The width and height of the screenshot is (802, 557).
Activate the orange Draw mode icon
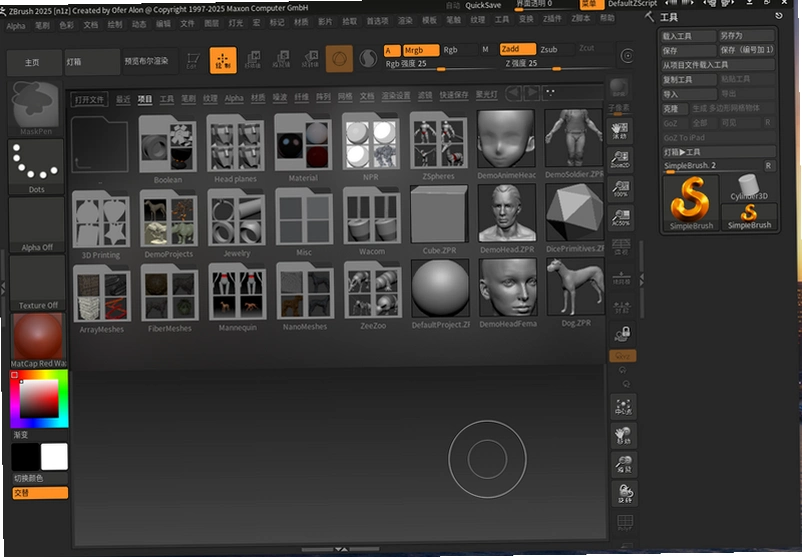point(223,60)
